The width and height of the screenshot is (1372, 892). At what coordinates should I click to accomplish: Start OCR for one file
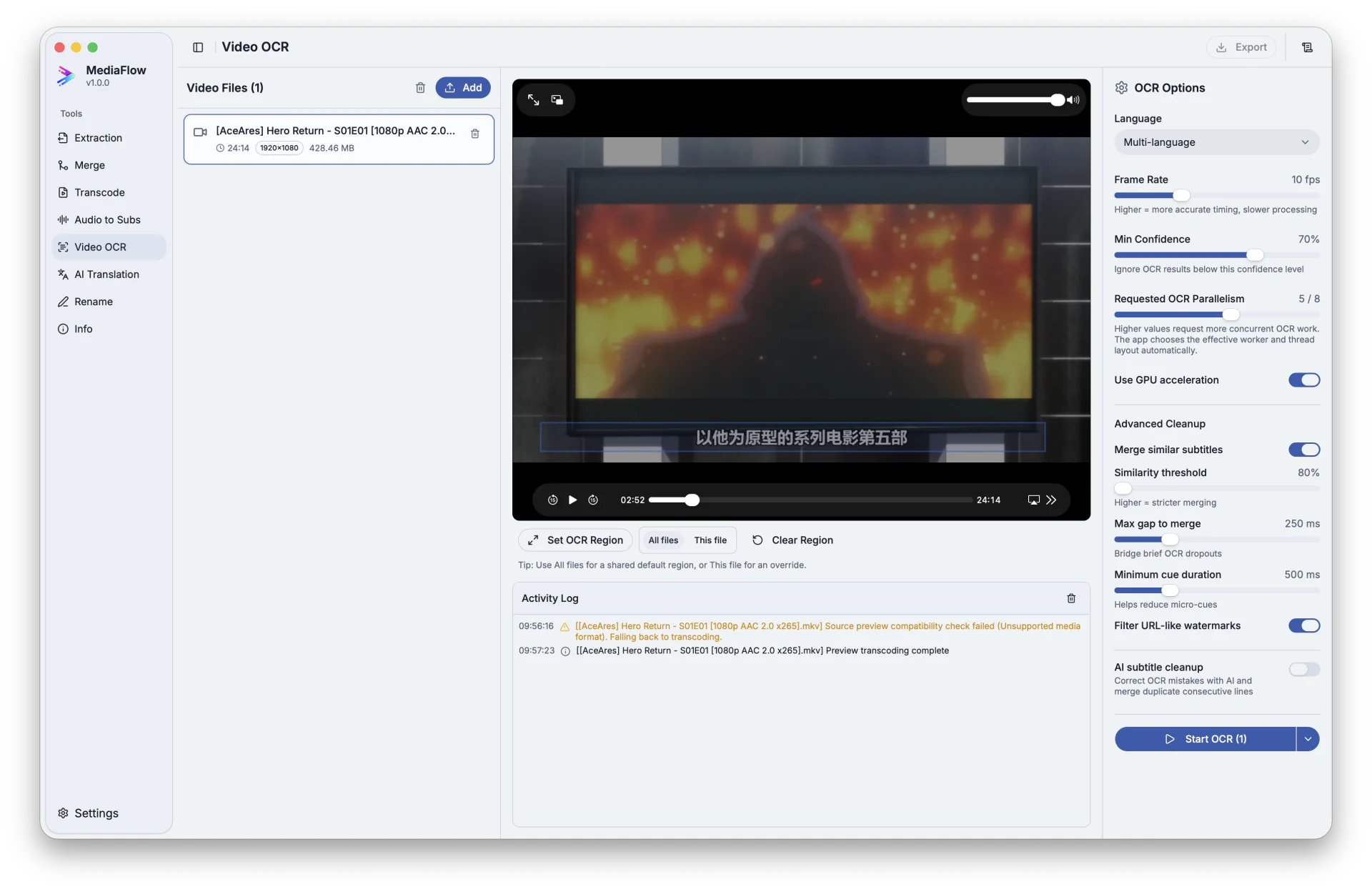[1206, 739]
